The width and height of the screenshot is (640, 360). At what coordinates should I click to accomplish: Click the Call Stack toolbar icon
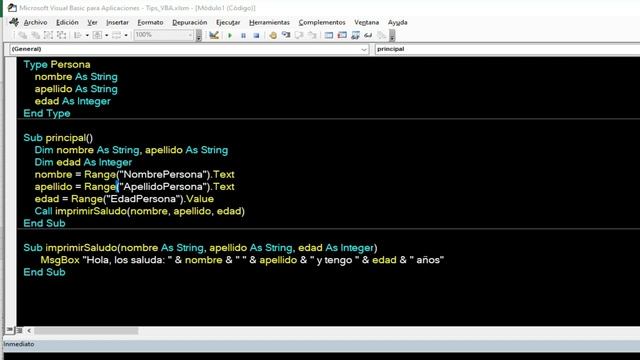pyautogui.click(x=381, y=36)
